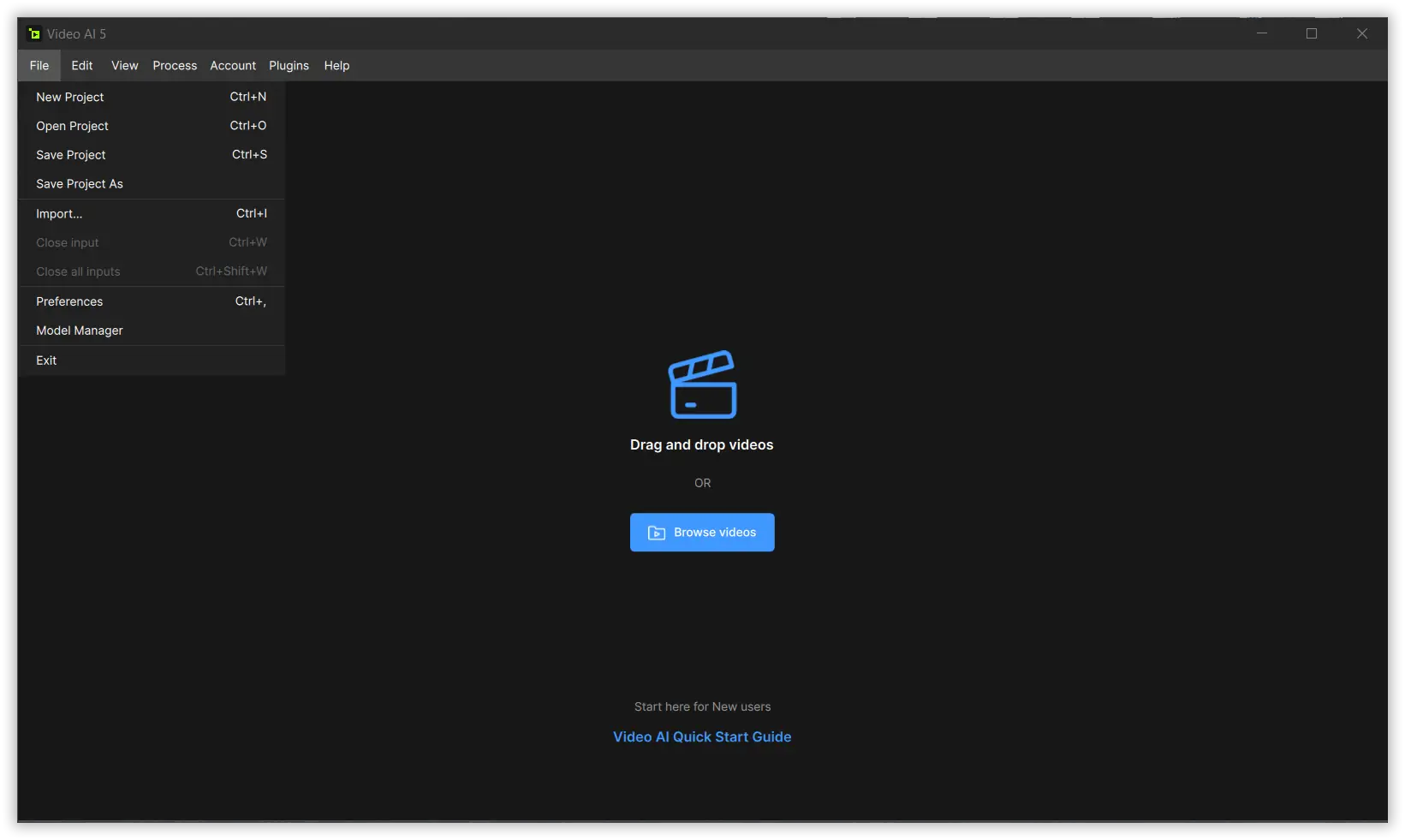
Task: Open Preferences from the File menu
Action: [152, 301]
